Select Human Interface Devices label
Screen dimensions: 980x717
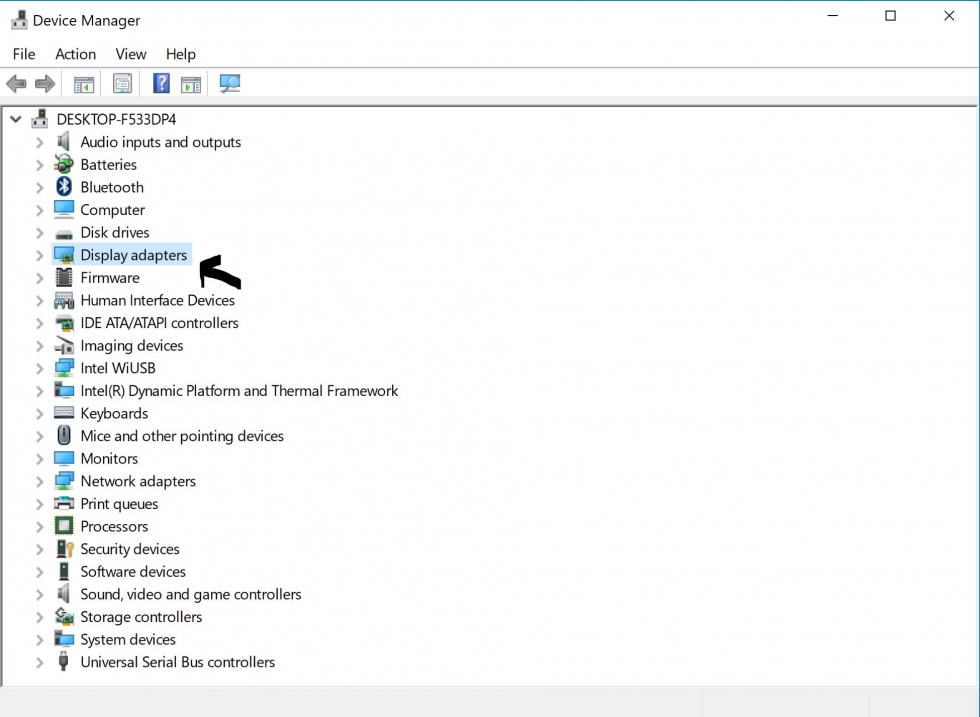click(x=158, y=300)
